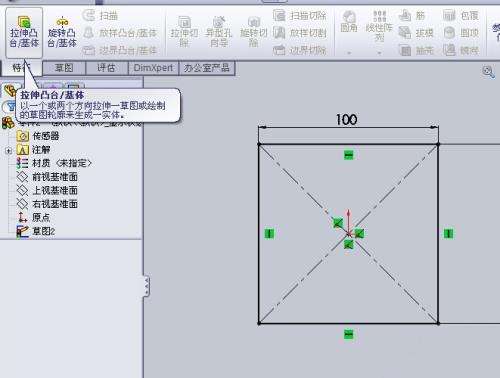
Task: Open the 评估 (Evaluate) tab
Action: click(107, 68)
